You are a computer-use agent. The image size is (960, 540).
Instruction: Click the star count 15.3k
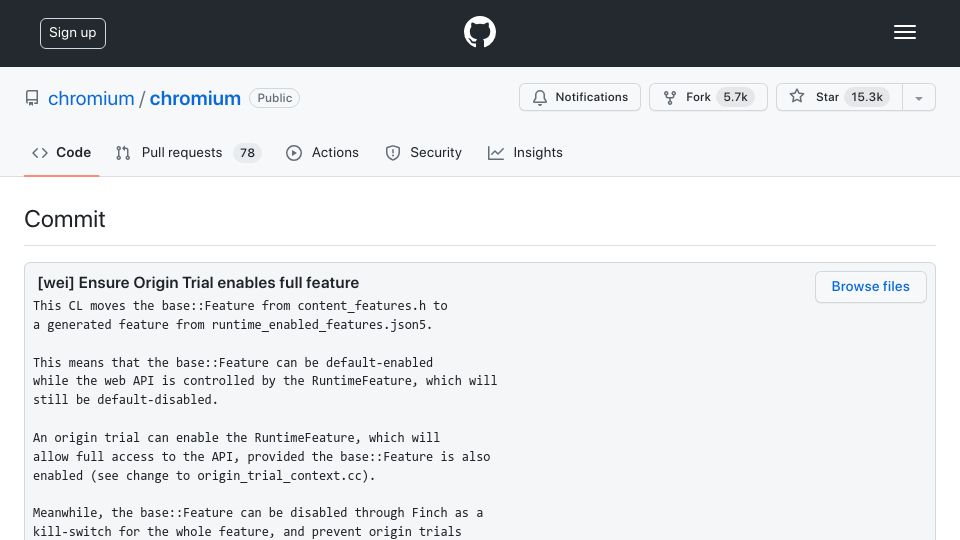[x=866, y=97]
